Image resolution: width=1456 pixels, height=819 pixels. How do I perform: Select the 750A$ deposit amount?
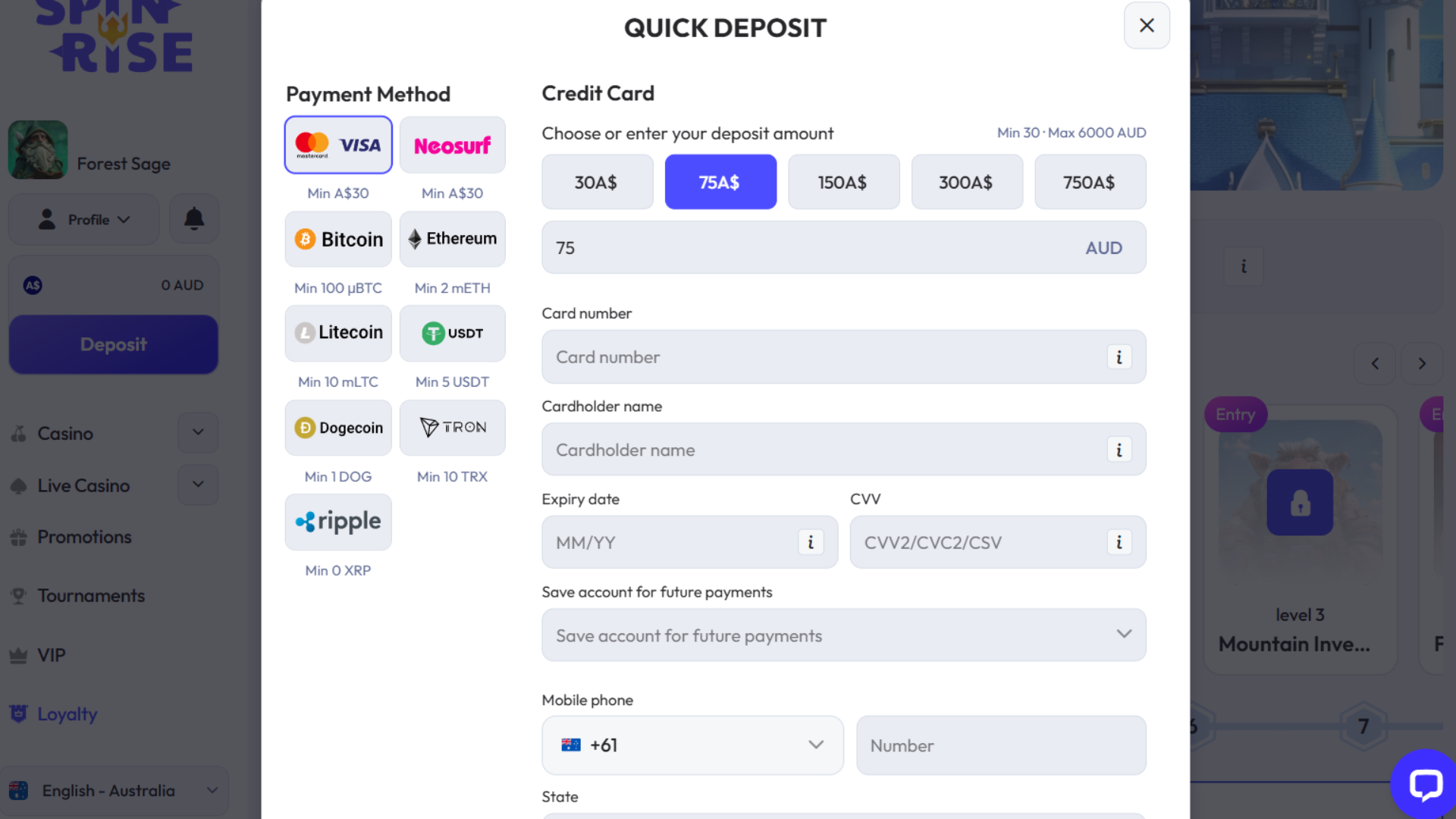[x=1090, y=183]
